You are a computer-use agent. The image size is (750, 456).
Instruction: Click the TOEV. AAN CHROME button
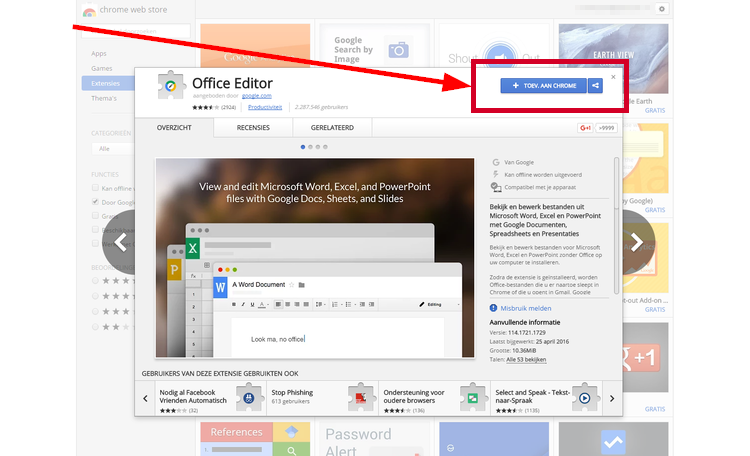(x=543, y=86)
